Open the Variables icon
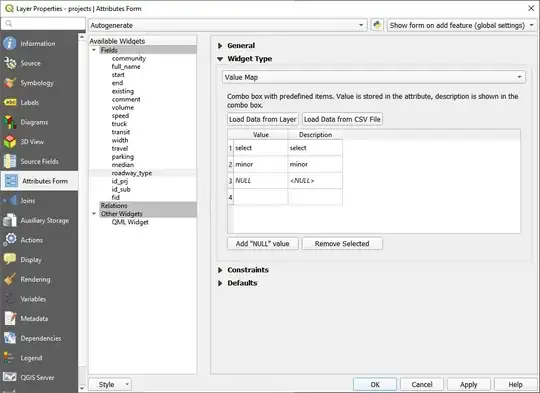Image resolution: width=540 pixels, height=393 pixels. [x=10, y=299]
